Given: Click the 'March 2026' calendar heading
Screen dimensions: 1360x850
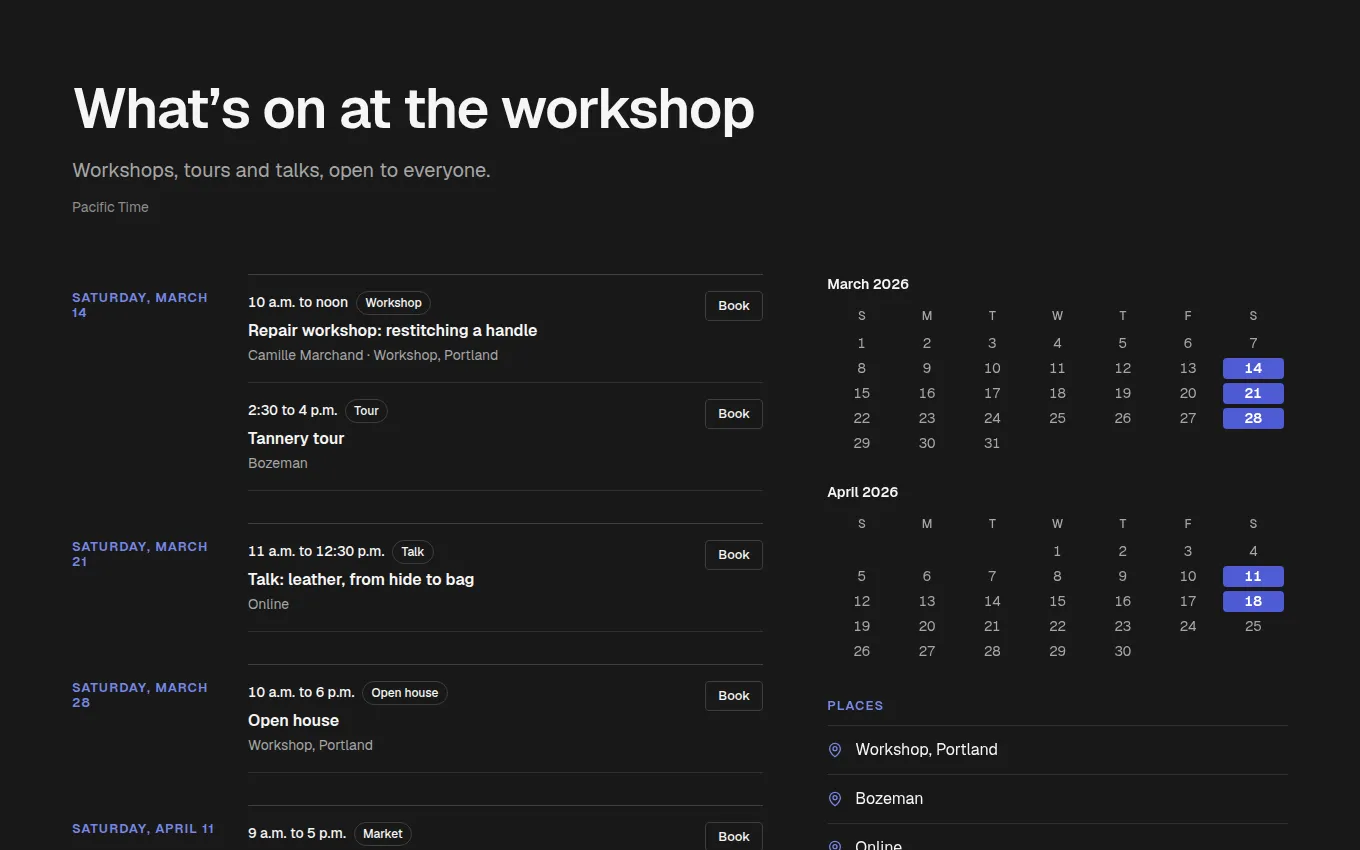Looking at the screenshot, I should tap(868, 284).
